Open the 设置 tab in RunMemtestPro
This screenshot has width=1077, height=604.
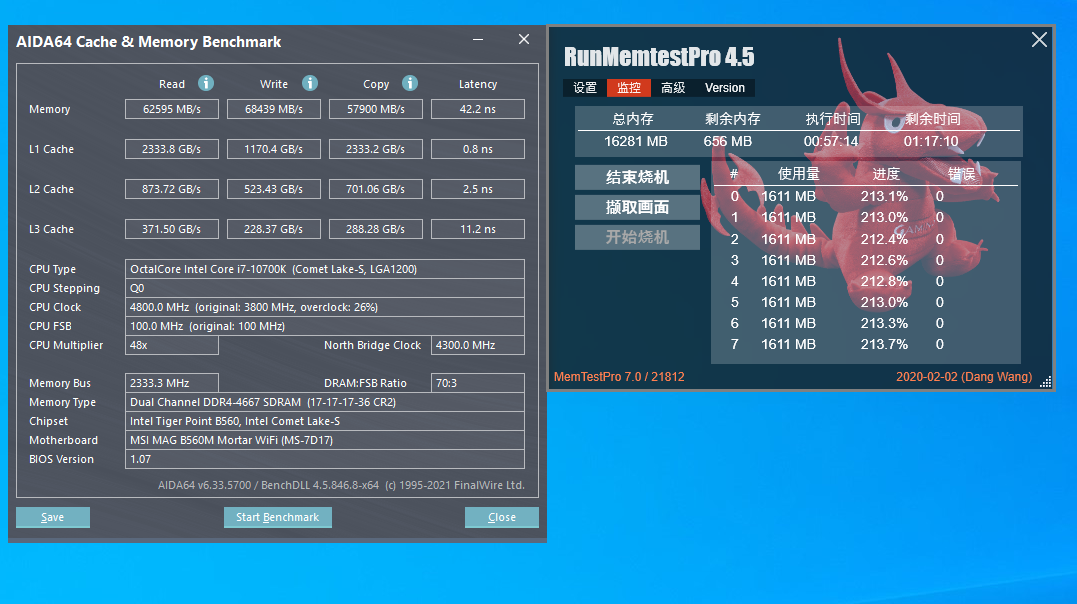585,88
